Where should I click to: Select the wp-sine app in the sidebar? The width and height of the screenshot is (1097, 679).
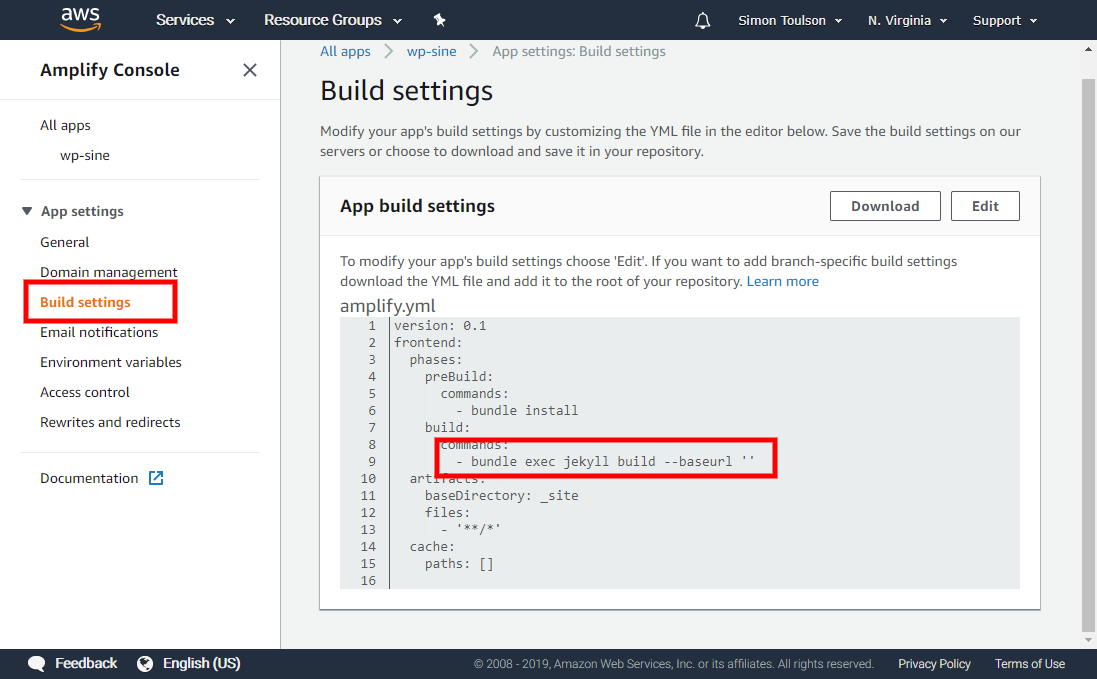85,155
